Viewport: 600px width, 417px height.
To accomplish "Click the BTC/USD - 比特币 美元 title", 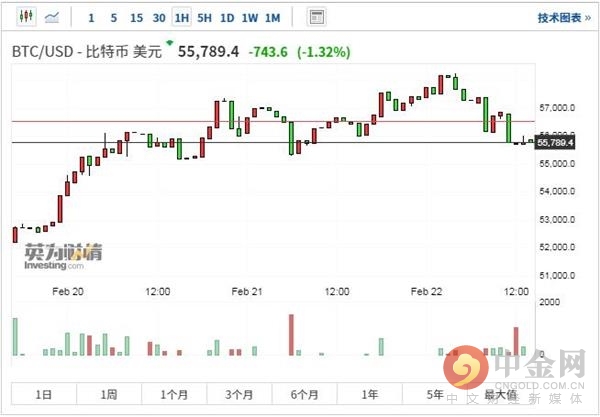I will [87, 52].
